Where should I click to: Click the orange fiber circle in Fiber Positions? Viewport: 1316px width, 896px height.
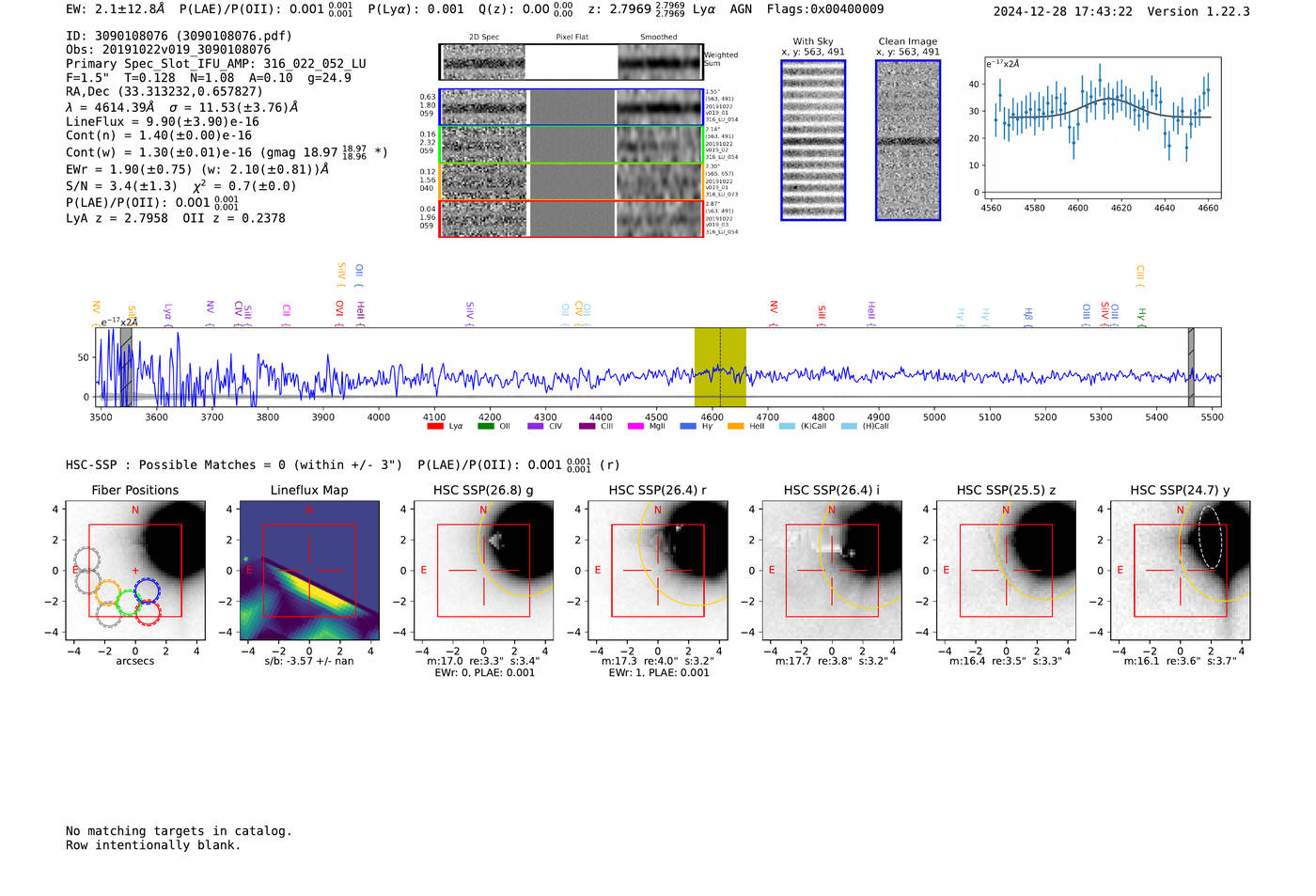coord(107,593)
